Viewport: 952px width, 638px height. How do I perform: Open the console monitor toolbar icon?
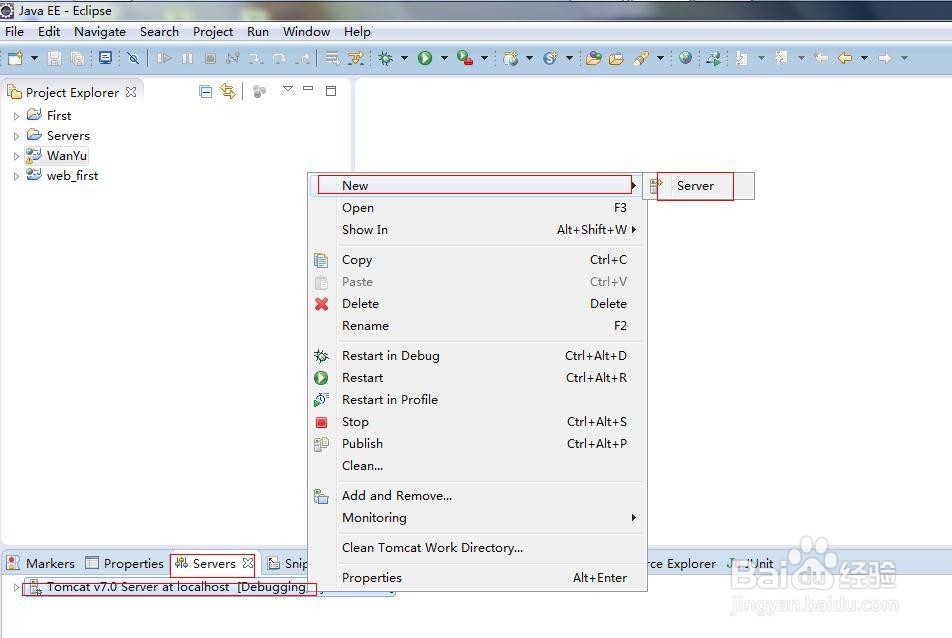[x=106, y=58]
